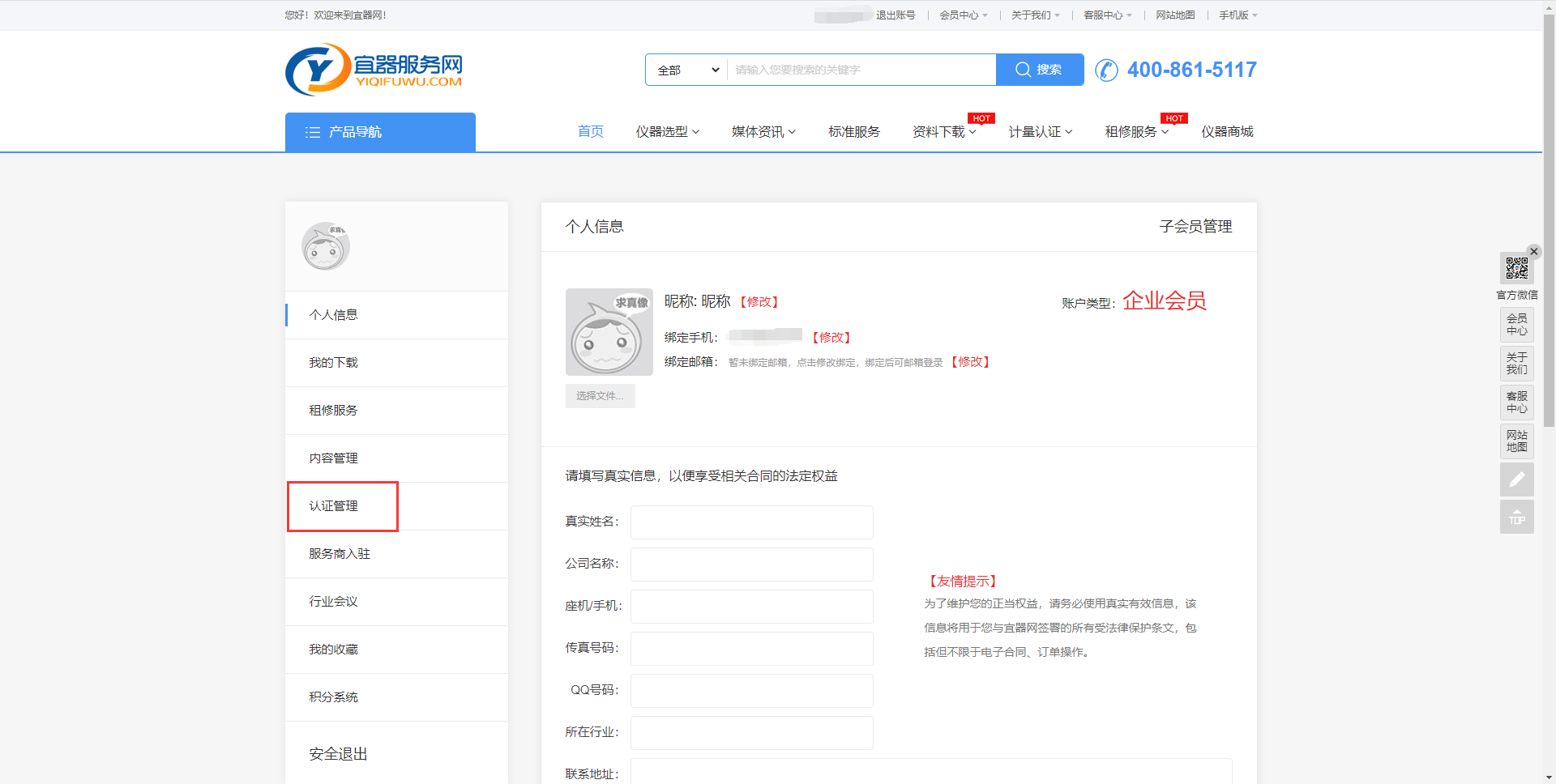Click the search keyword input field
The image size is (1556, 784).
click(861, 70)
